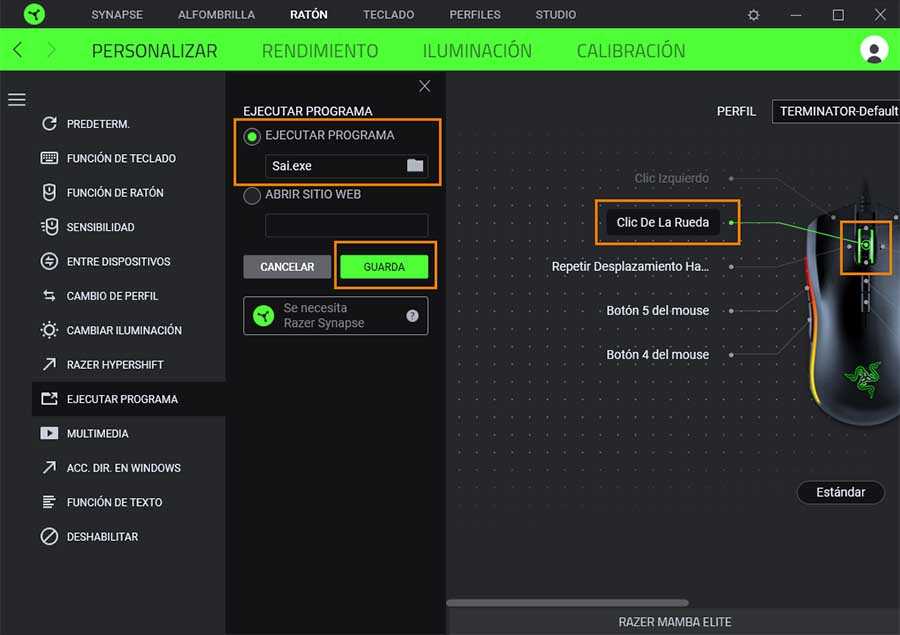Viewport: 900px width, 635px height.
Task: Click the horizontal scrollbar at the bottom
Action: [x=567, y=603]
